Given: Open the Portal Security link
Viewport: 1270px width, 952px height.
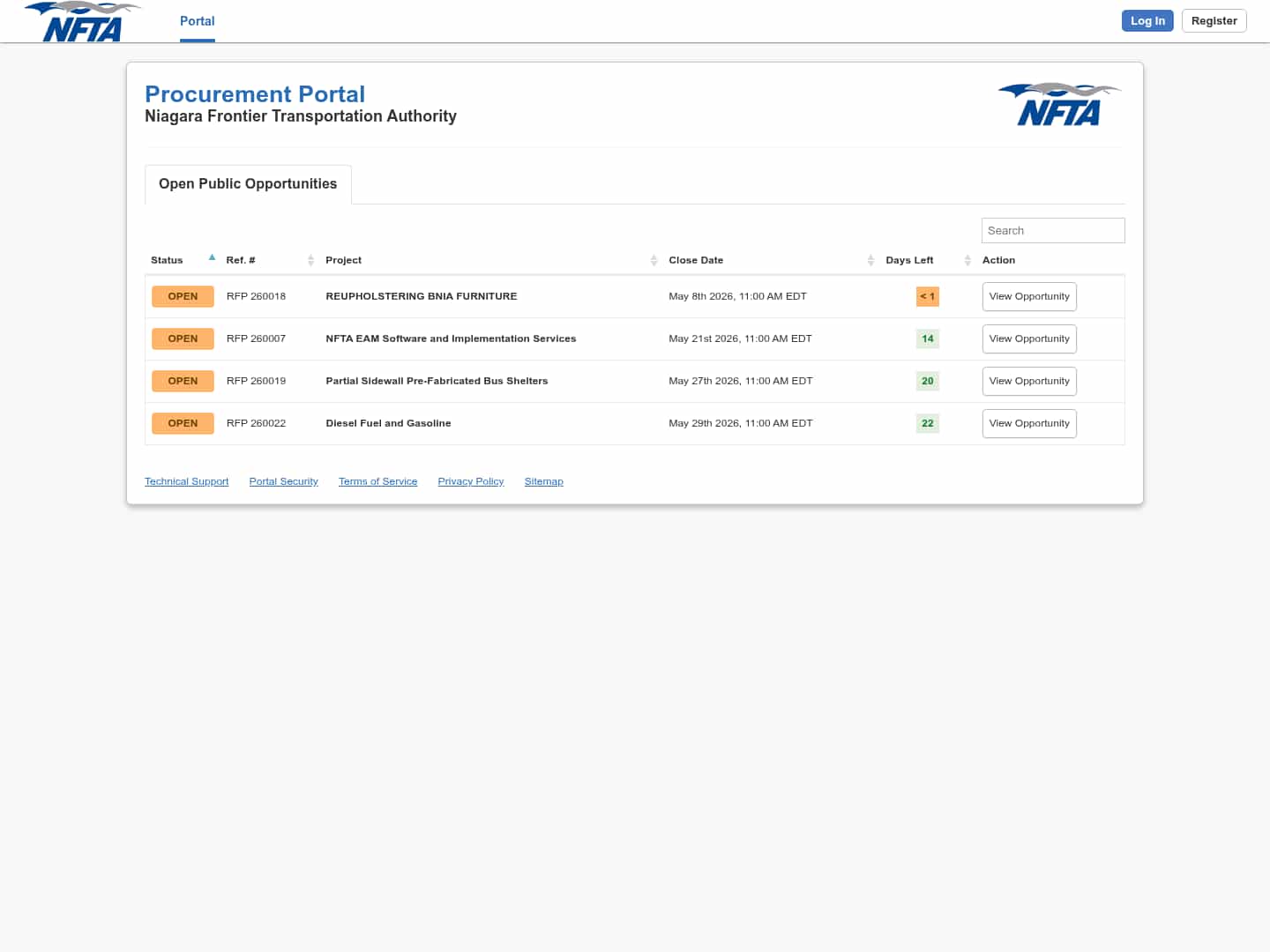Looking at the screenshot, I should coord(283,481).
